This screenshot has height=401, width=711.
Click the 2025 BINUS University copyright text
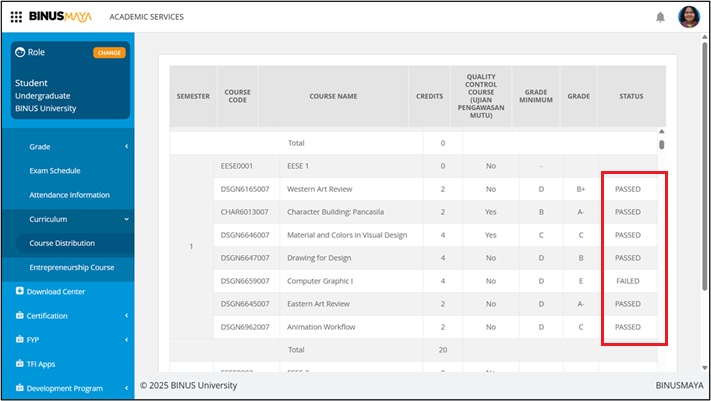(x=189, y=385)
